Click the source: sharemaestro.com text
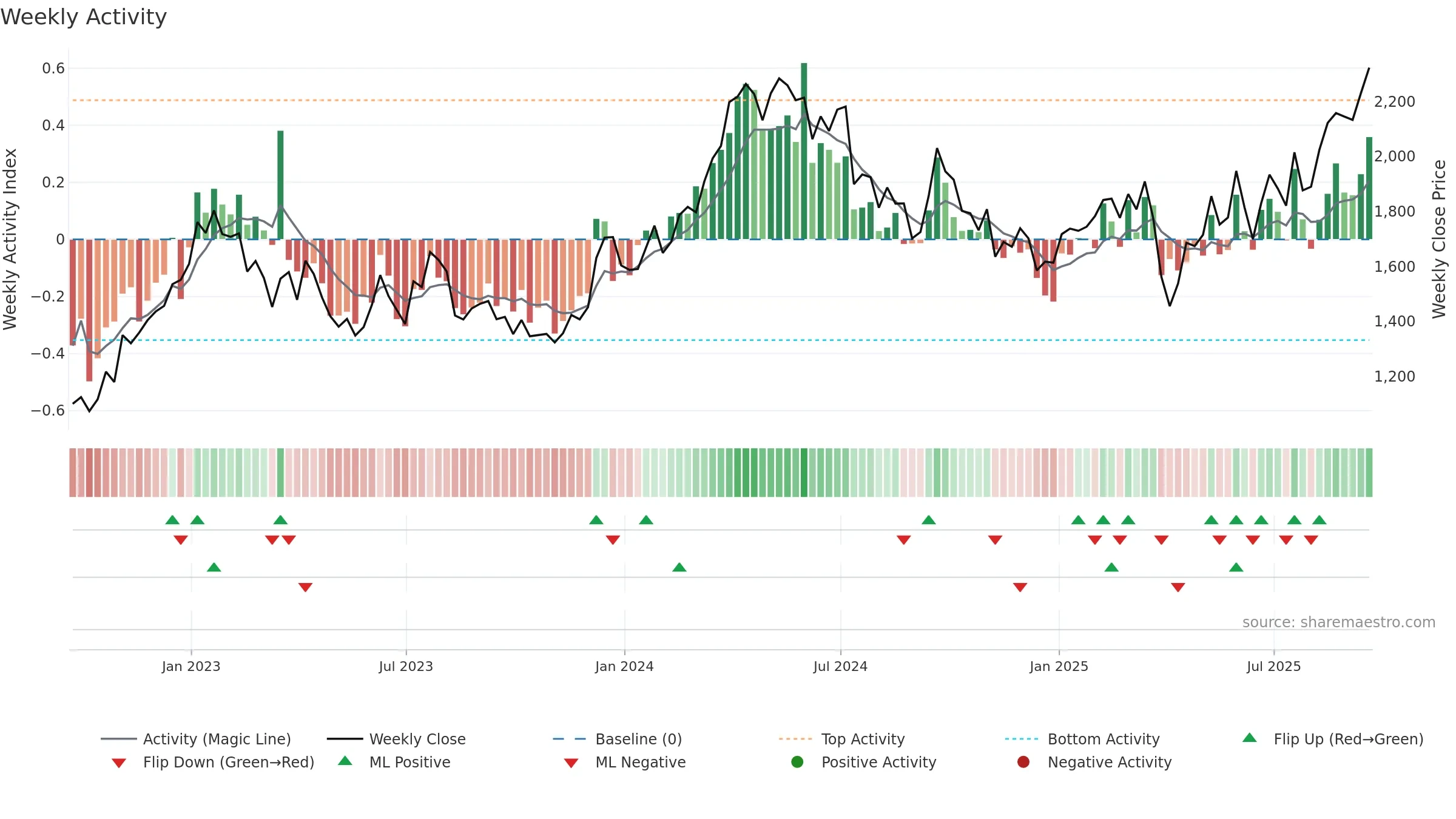Image resolution: width=1456 pixels, height=819 pixels. click(x=1339, y=622)
